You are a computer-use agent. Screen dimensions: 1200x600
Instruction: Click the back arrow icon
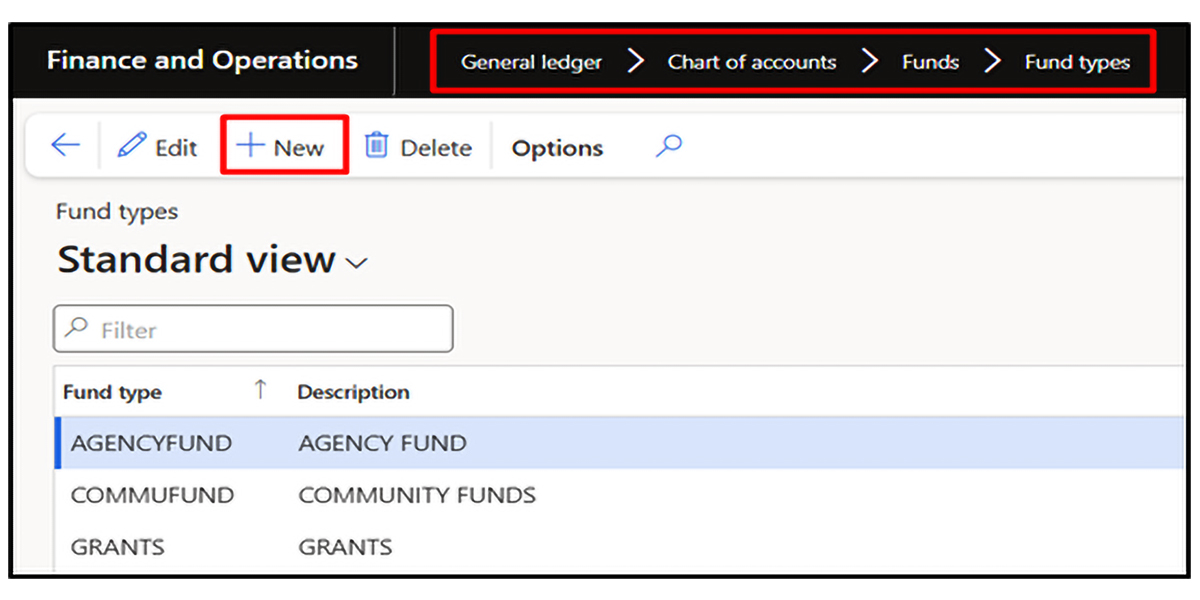pos(64,145)
